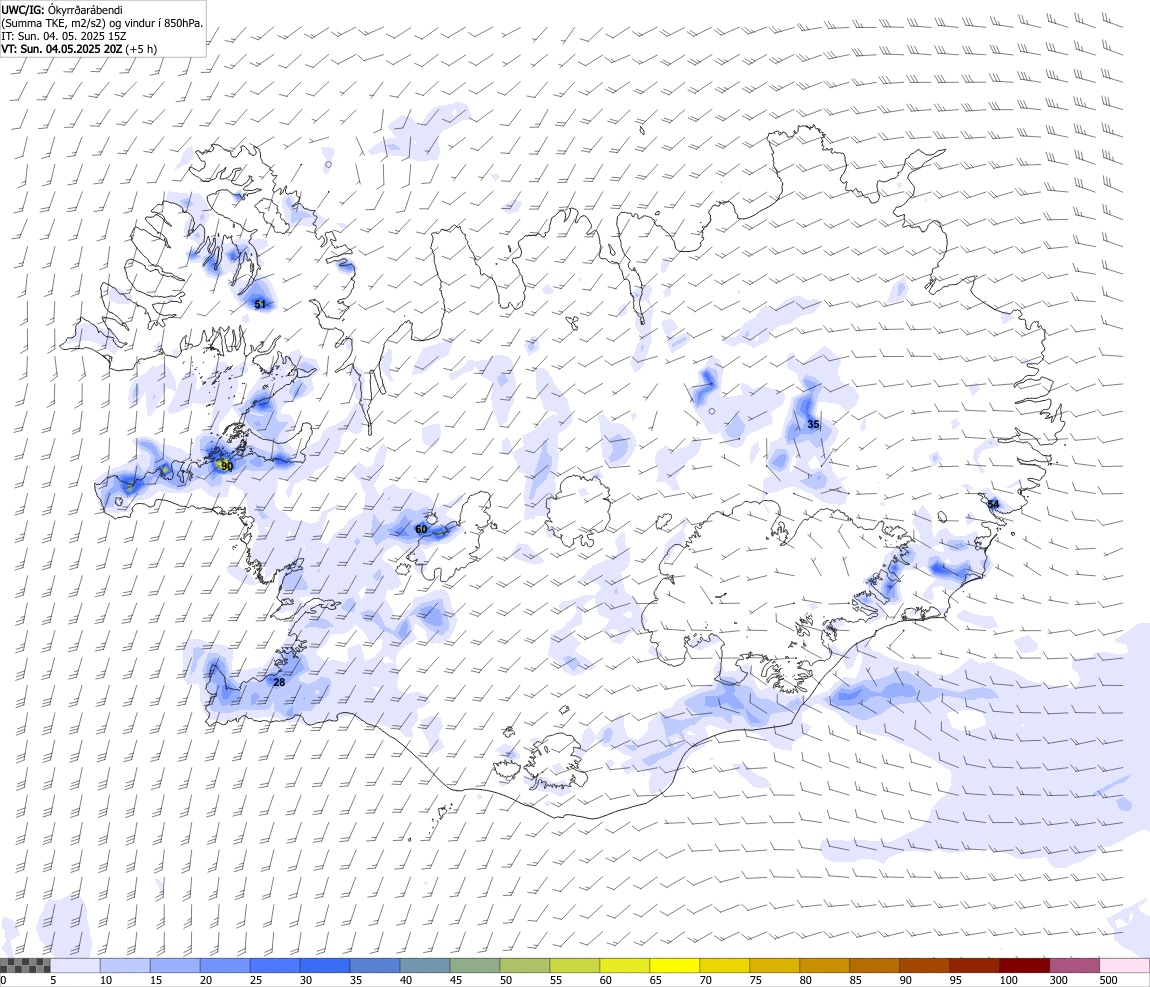Click the 'IT: Sun. 04. 05. 2025 15Z' line
The height and width of the screenshot is (987, 1150).
[64, 36]
